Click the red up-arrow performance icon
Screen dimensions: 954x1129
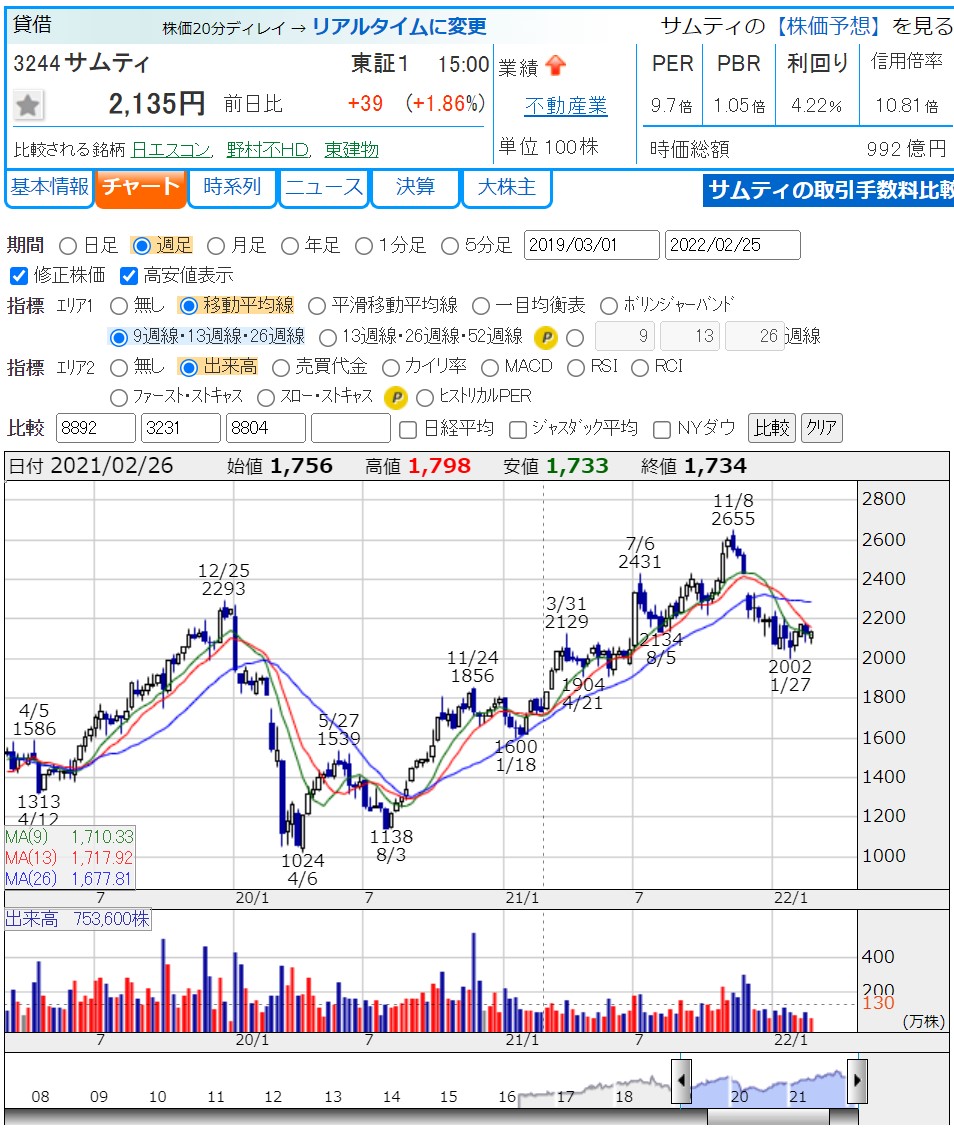click(x=556, y=67)
